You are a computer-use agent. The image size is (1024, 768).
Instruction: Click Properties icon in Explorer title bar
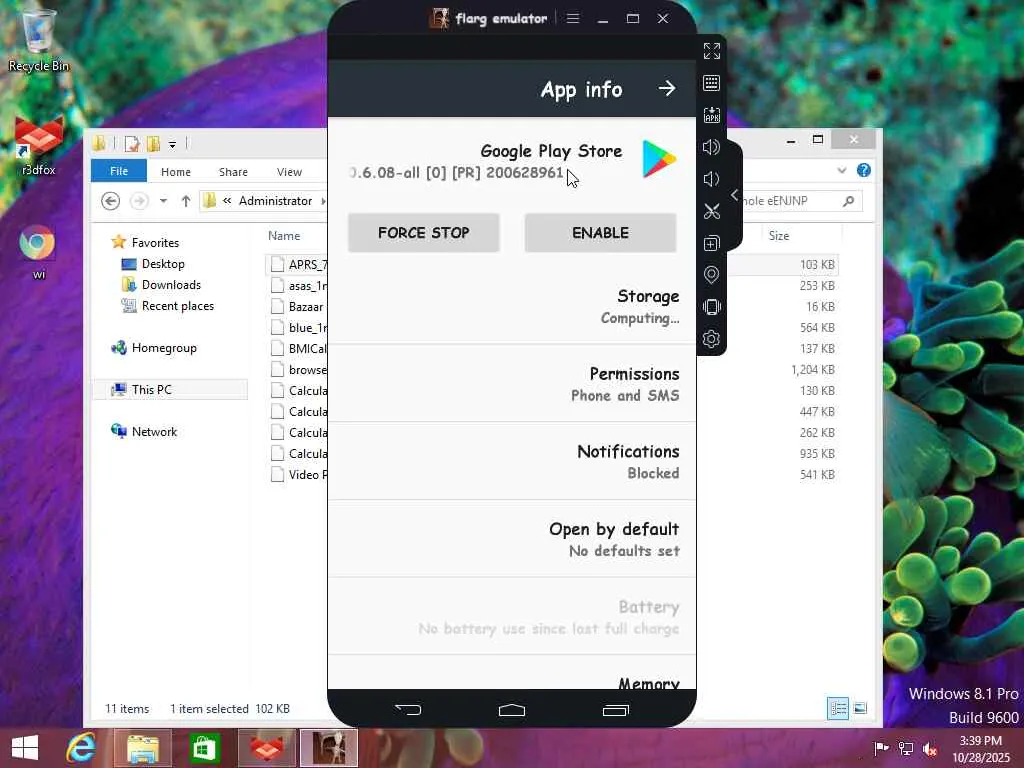point(132,144)
